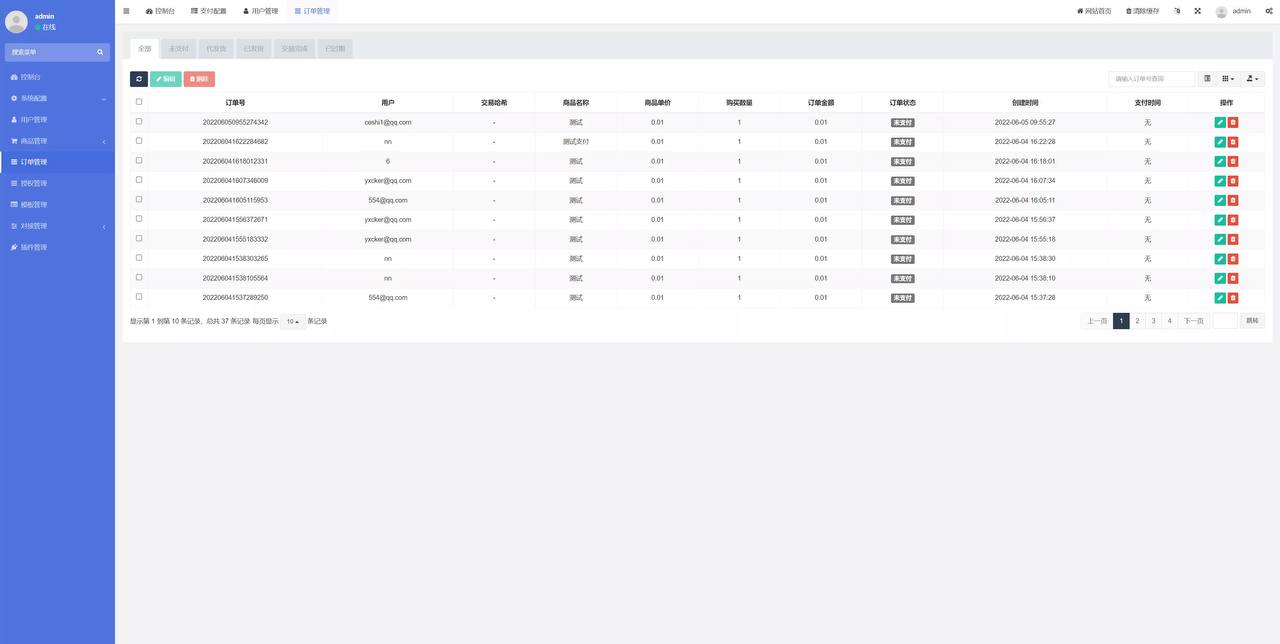Click the refresh icon above the order table
The width and height of the screenshot is (1280, 644).
tap(139, 79)
